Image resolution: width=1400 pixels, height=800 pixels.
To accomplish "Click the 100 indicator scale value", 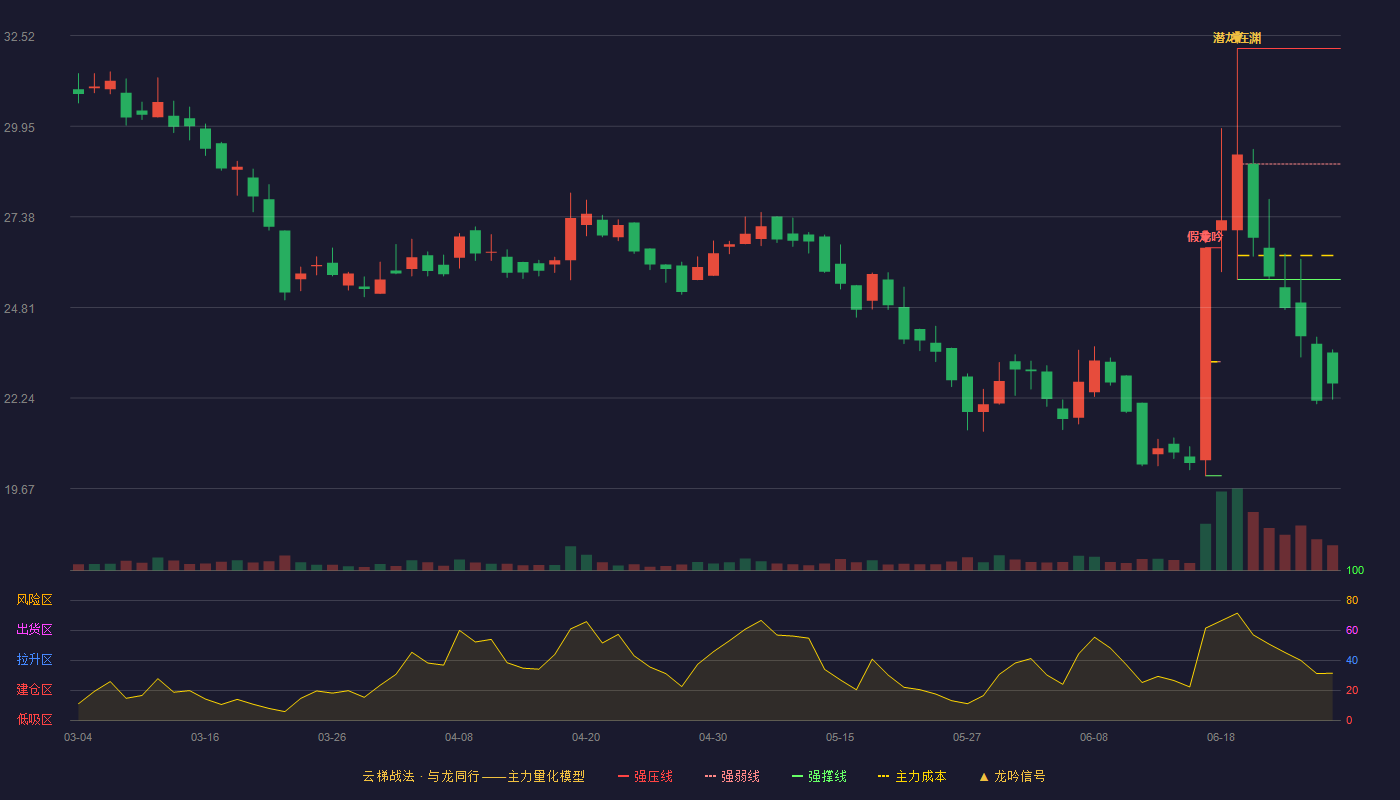I will [x=1355, y=570].
